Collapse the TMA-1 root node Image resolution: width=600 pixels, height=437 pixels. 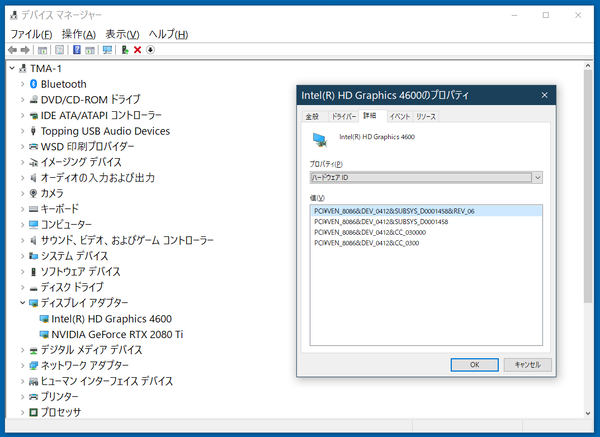pyautogui.click(x=12, y=68)
